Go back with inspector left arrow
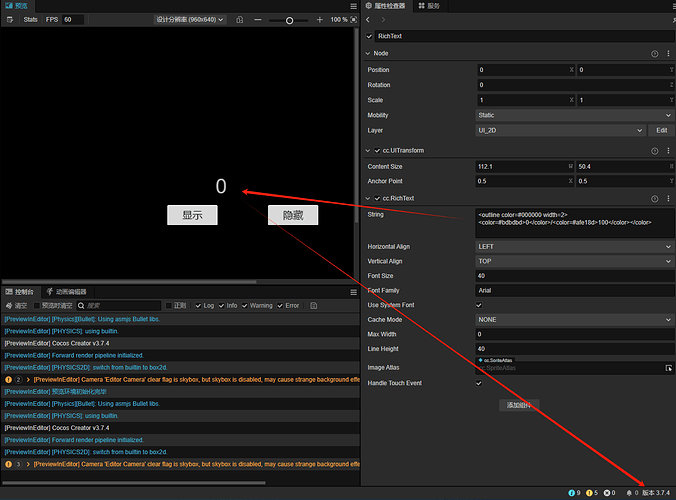 coord(368,20)
